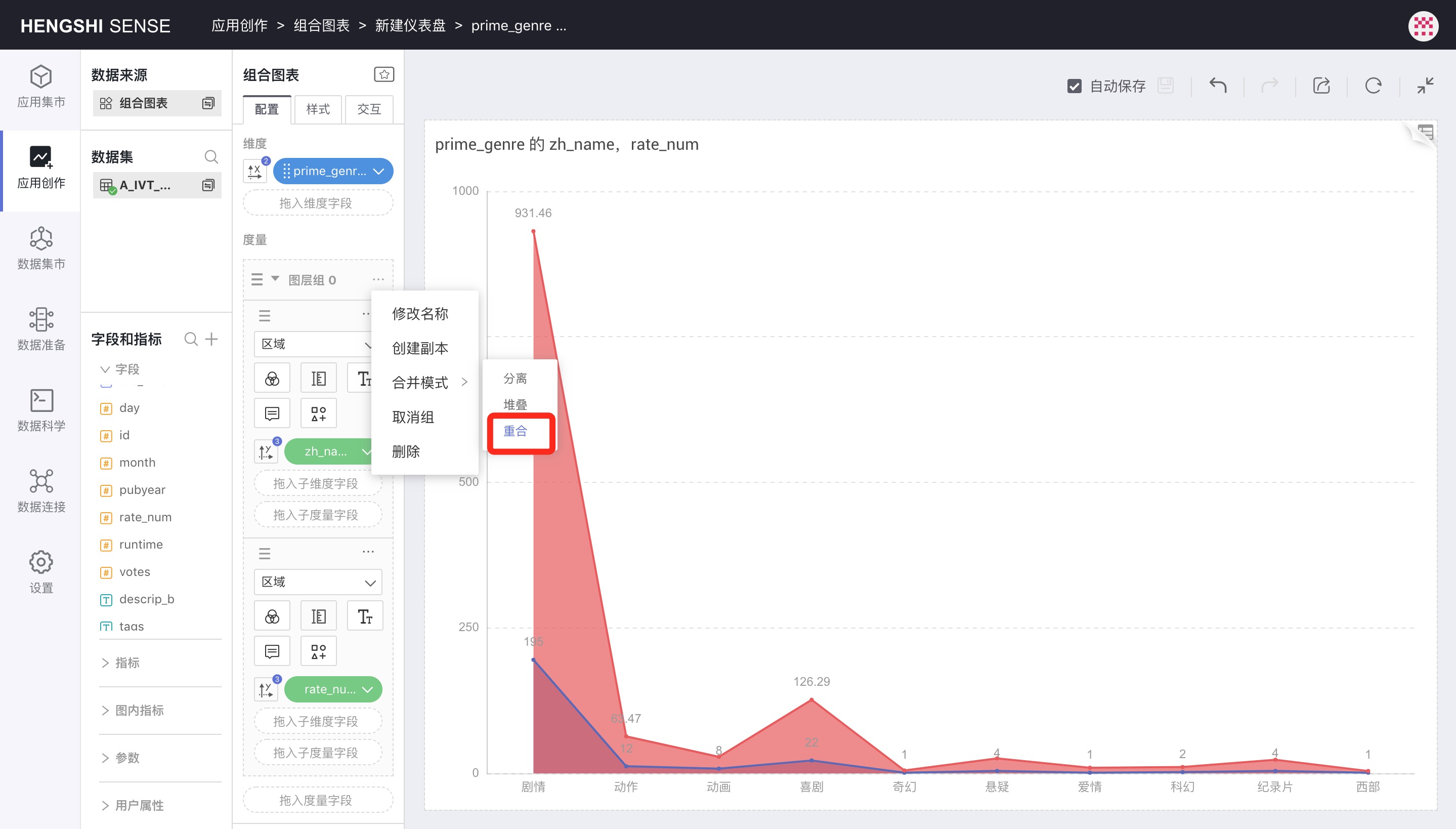Click the 新建仪表盘 breadcrumb link
The image size is (1456, 829).
tap(410, 26)
